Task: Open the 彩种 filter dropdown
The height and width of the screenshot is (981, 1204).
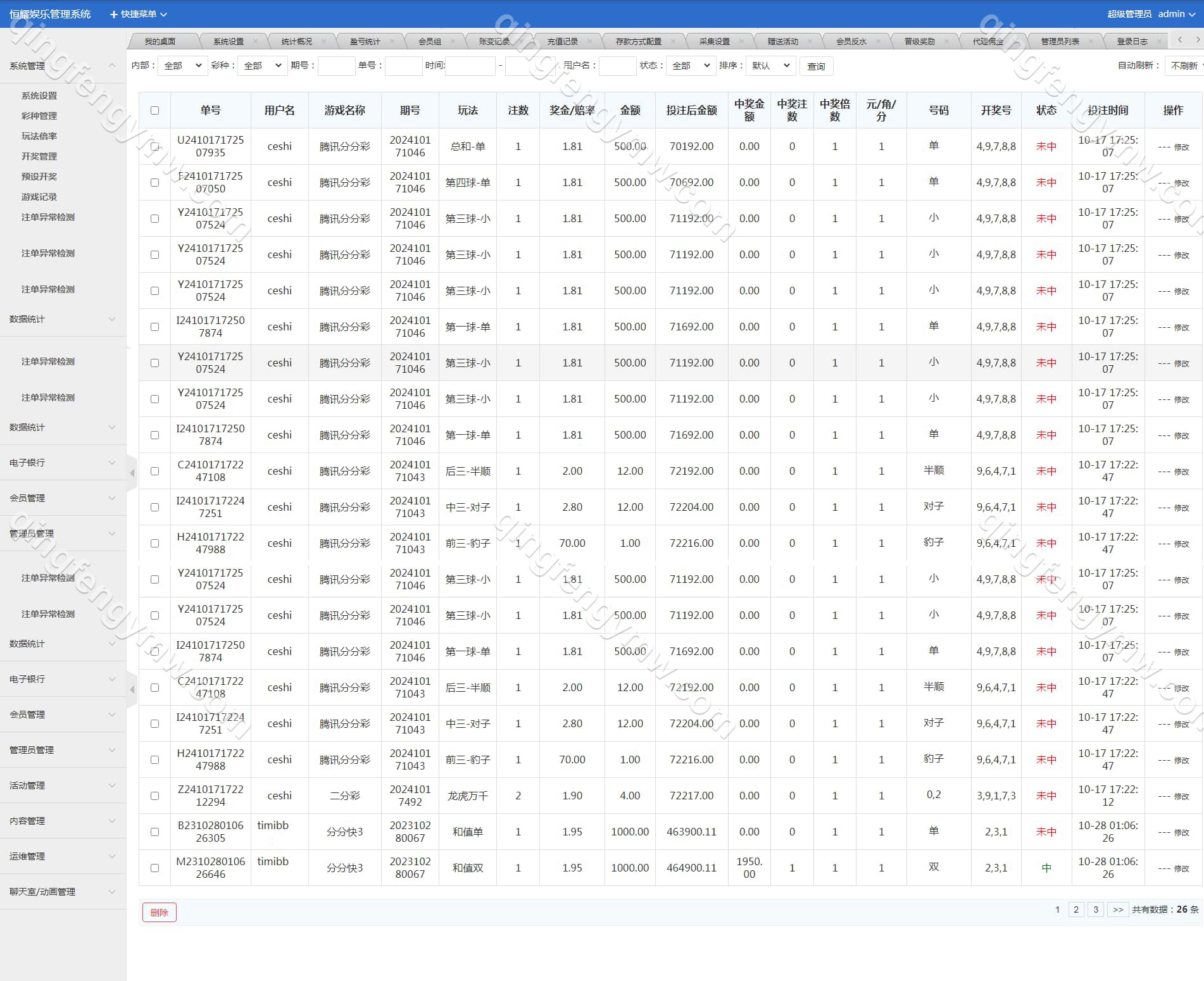Action: (263, 66)
